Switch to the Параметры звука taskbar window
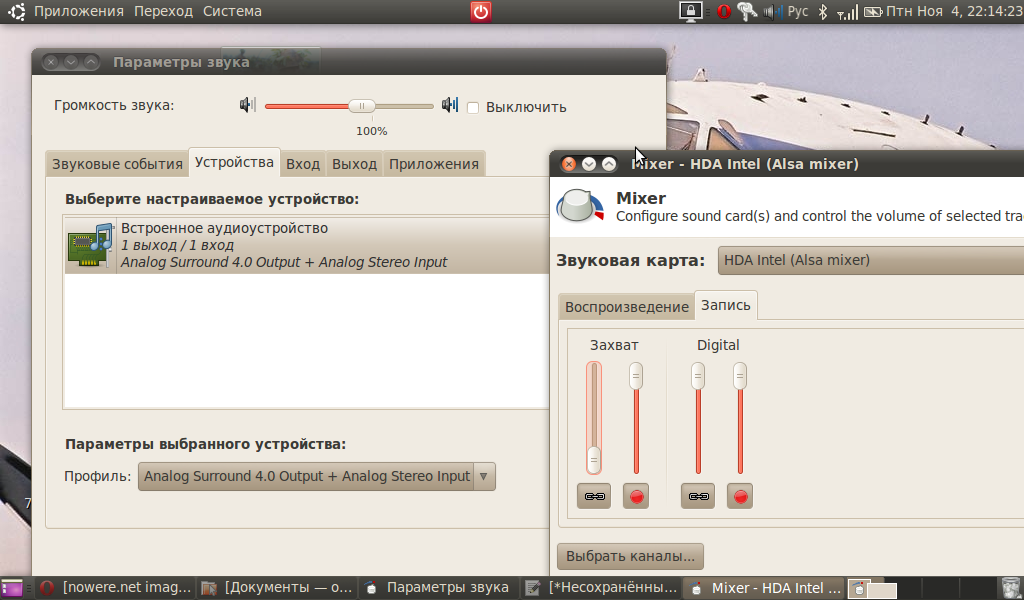This screenshot has width=1024, height=600. [438, 588]
